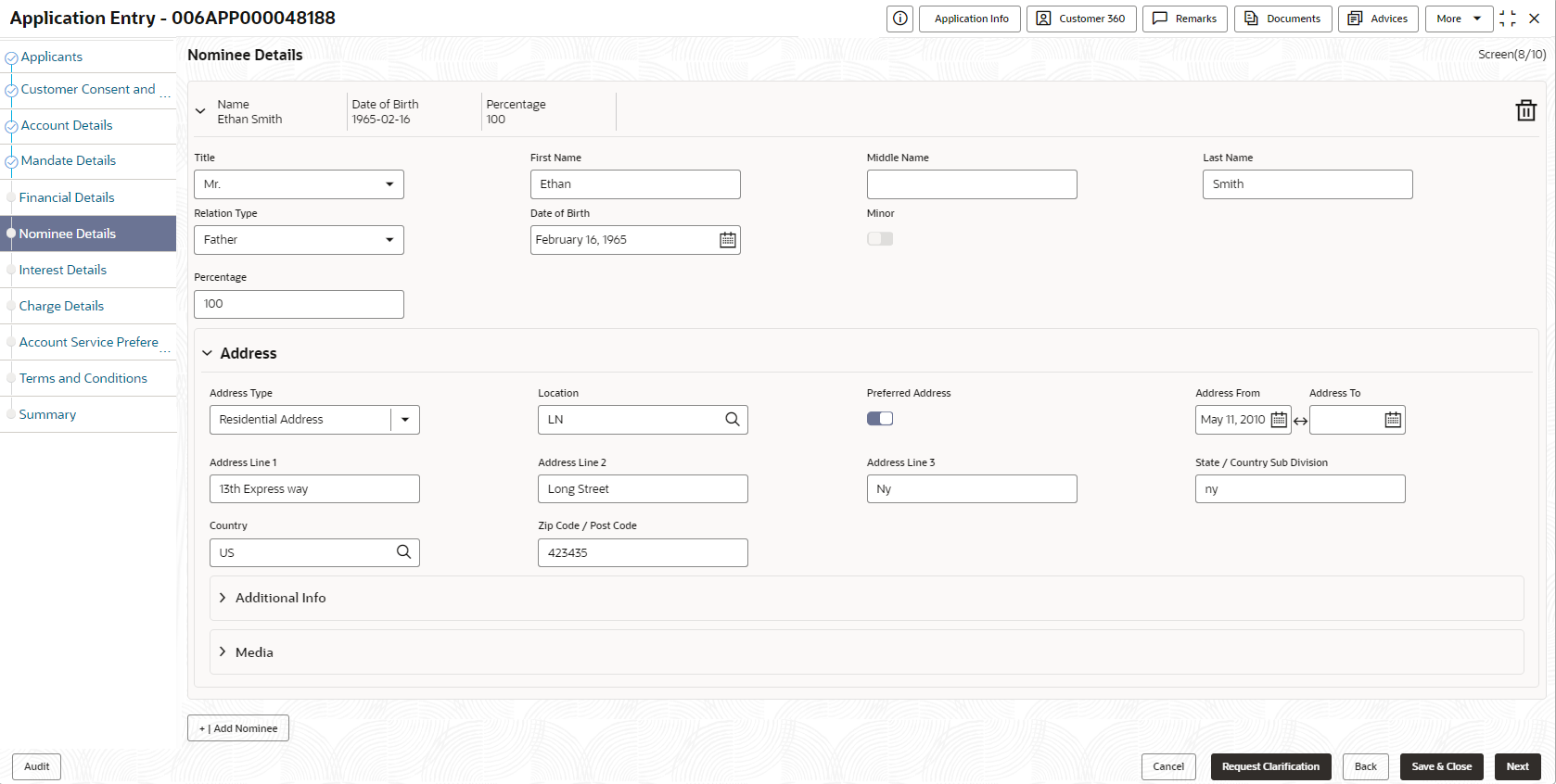Open the Financial Details step
The width and height of the screenshot is (1556, 784).
(67, 197)
